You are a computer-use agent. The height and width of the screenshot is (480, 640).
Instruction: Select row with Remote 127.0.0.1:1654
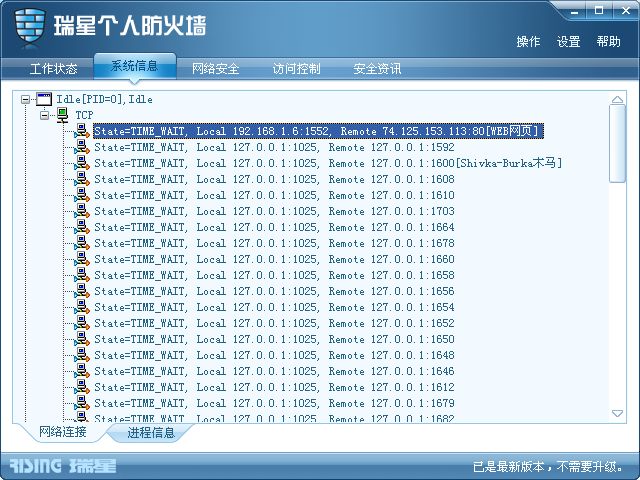274,307
